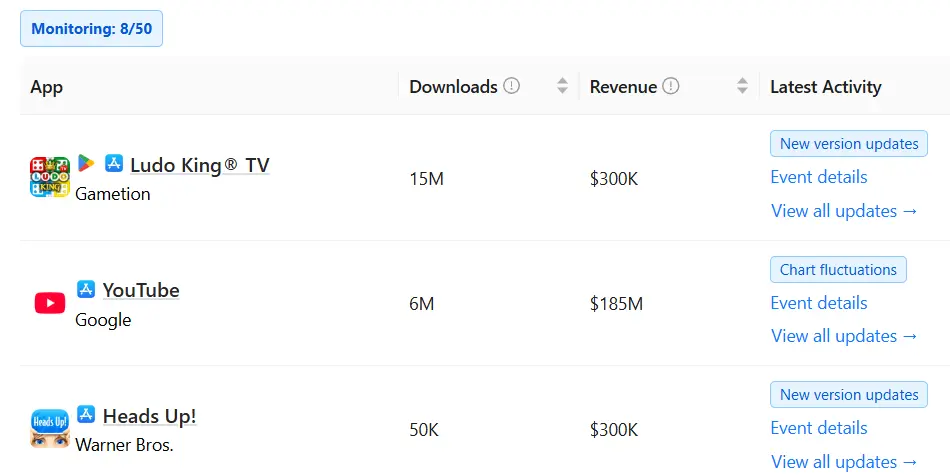Screen dimensions: 950x475
Task: Click the Google publisher name
Action: (103, 320)
